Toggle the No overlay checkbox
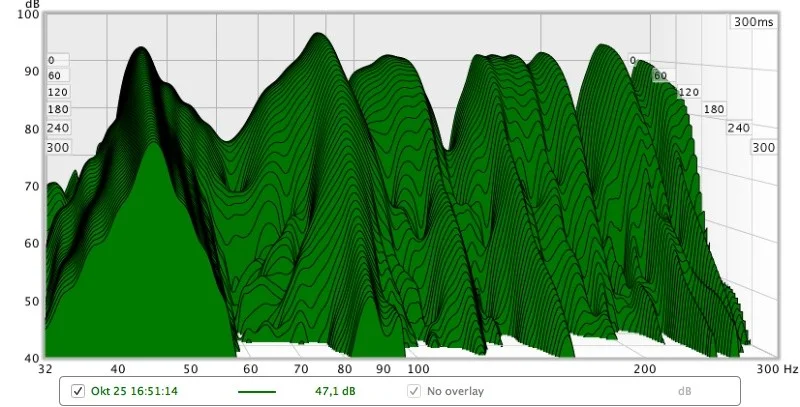This screenshot has height=407, width=800. click(x=414, y=391)
